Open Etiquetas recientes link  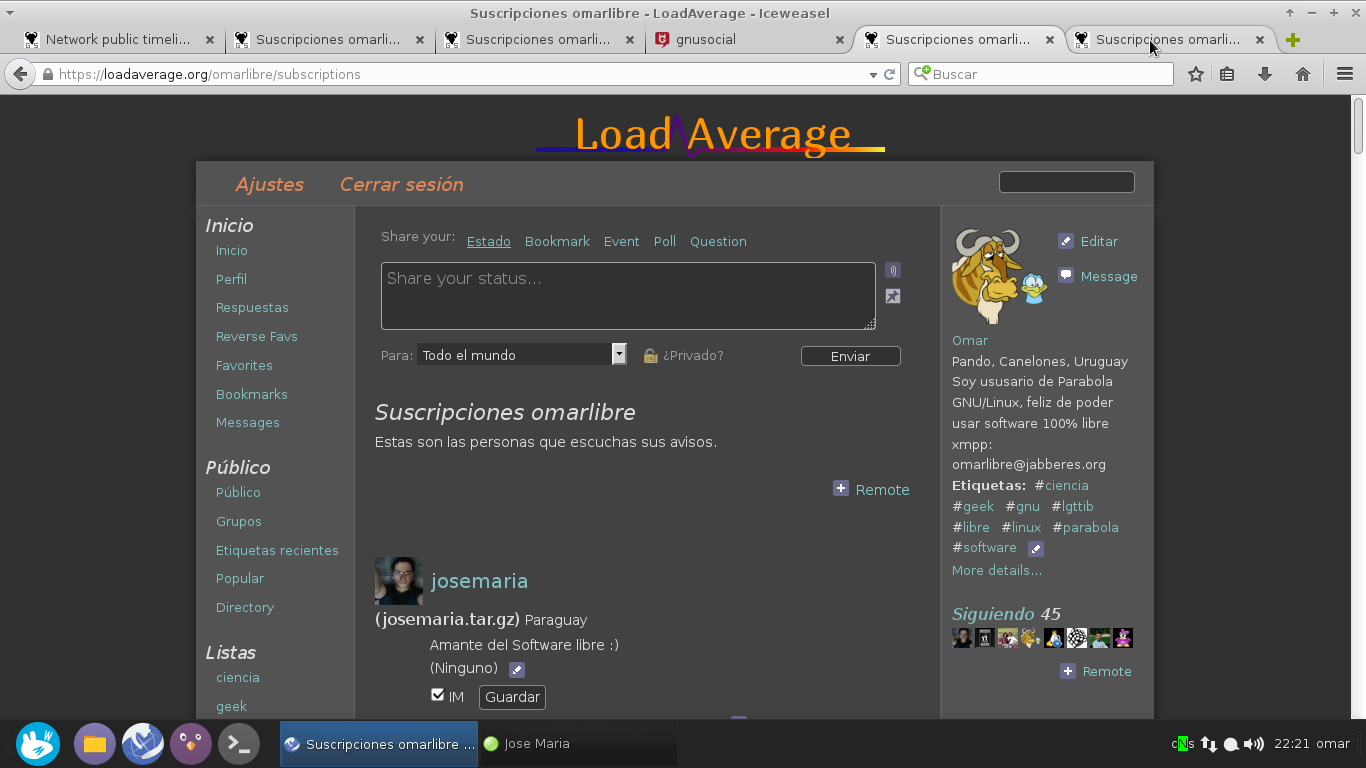(x=277, y=550)
